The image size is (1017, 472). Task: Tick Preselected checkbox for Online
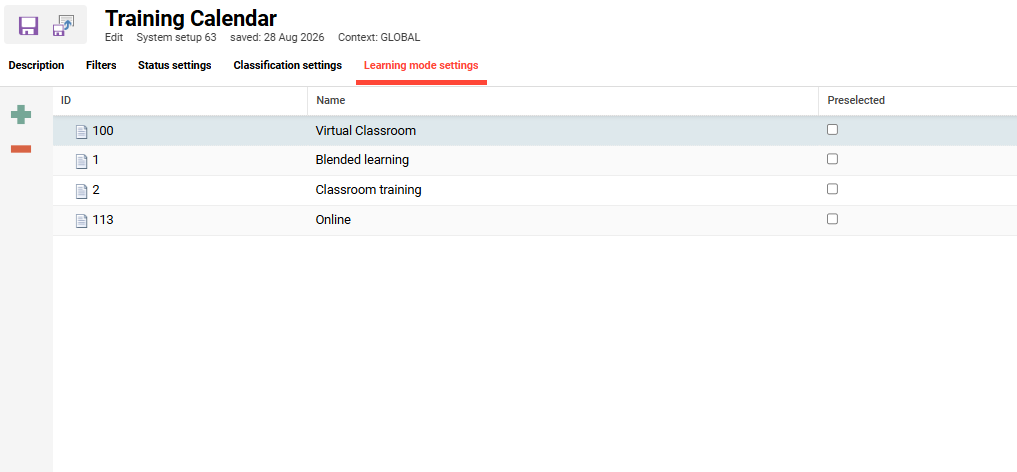pos(832,218)
